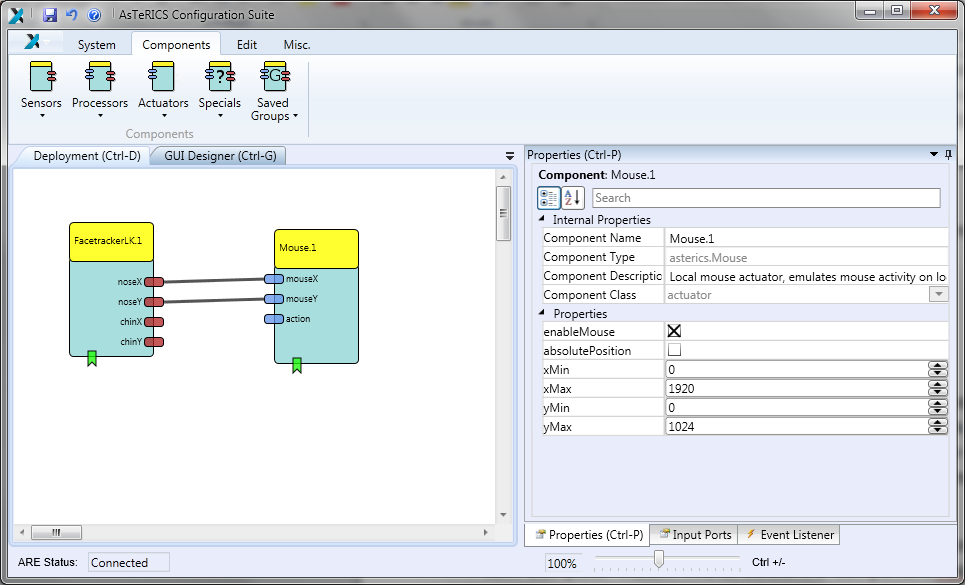Open the Sensors components gallery
Screen dimensions: 965x585
pyautogui.click(x=41, y=90)
